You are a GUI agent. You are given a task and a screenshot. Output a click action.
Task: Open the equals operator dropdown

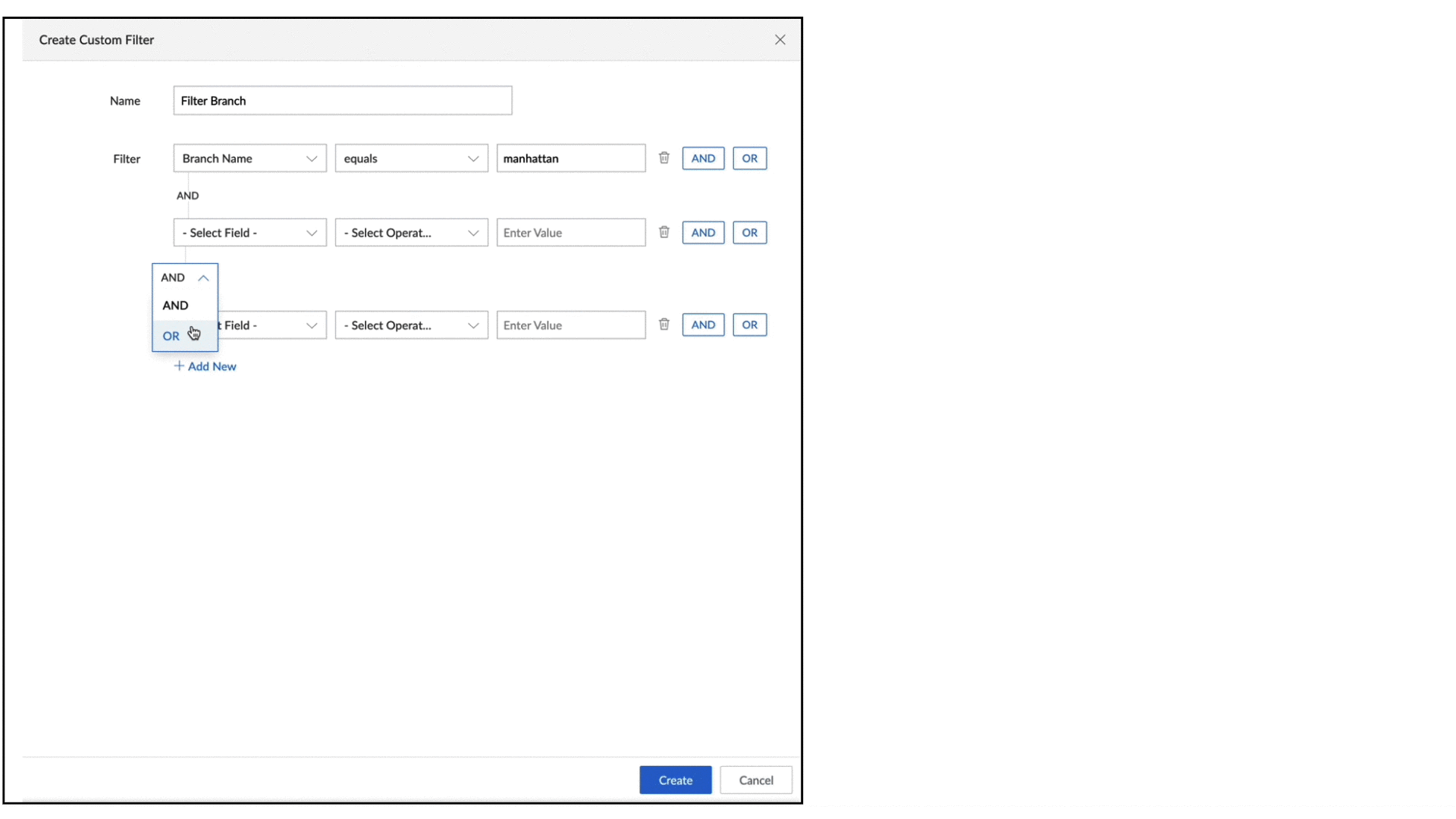pyautogui.click(x=411, y=158)
